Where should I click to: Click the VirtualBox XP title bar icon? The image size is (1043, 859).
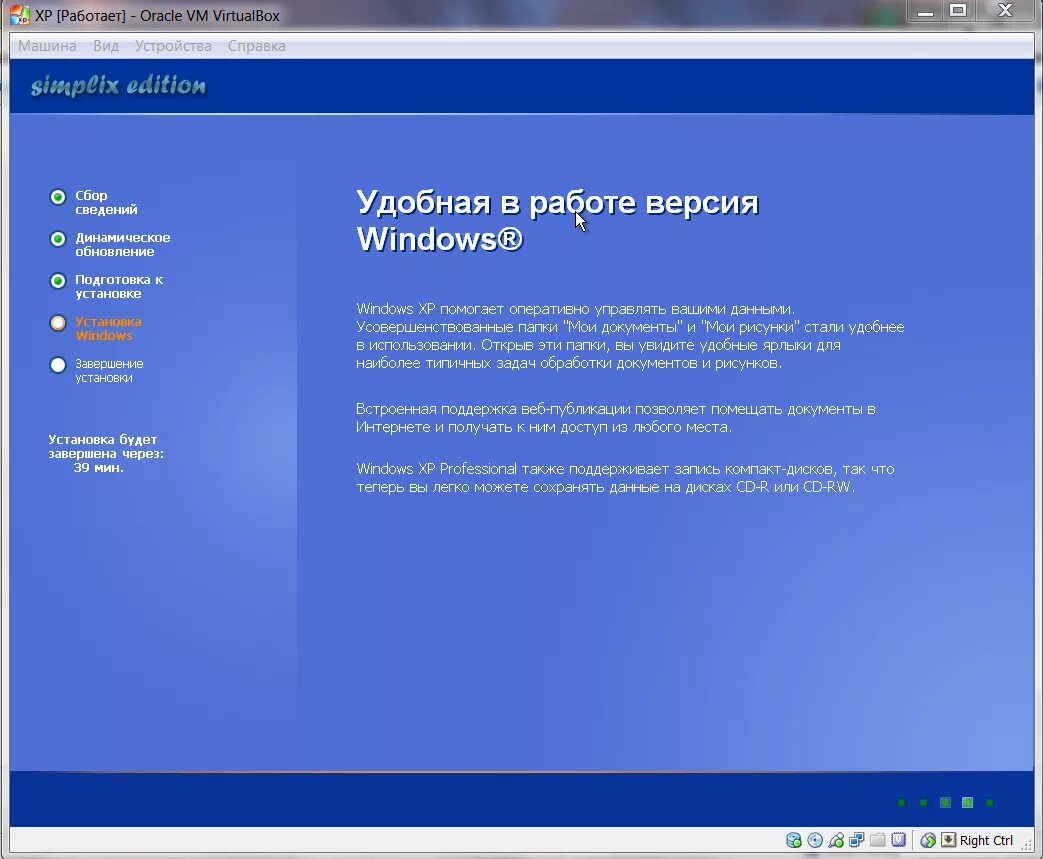(x=20, y=15)
